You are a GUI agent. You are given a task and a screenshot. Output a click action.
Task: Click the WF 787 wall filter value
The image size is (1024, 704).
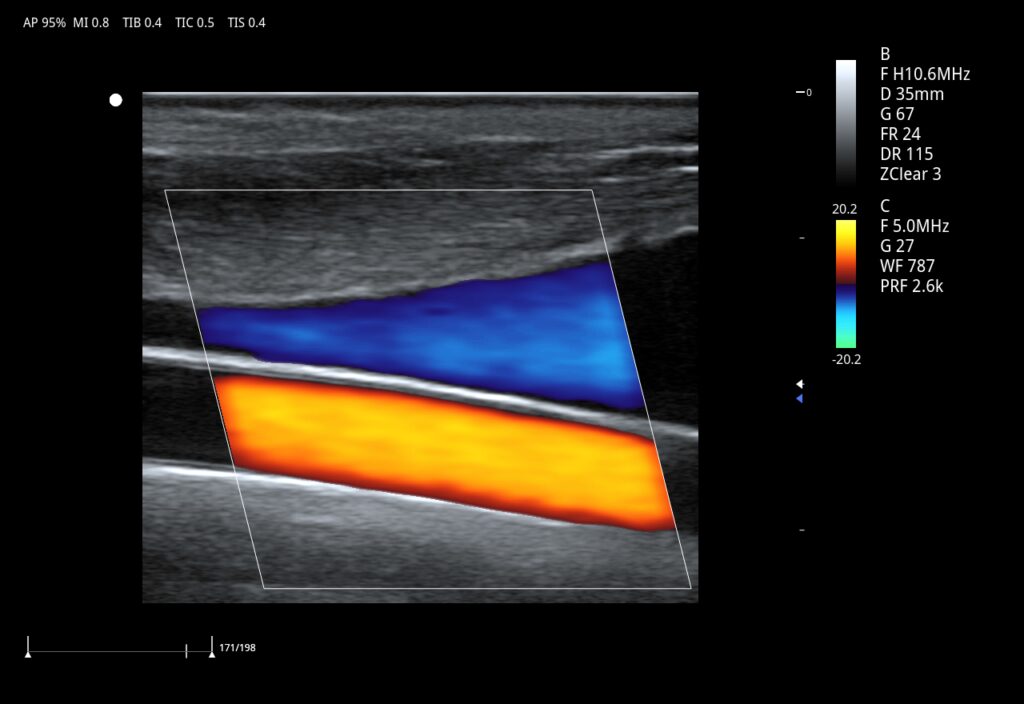click(x=906, y=266)
